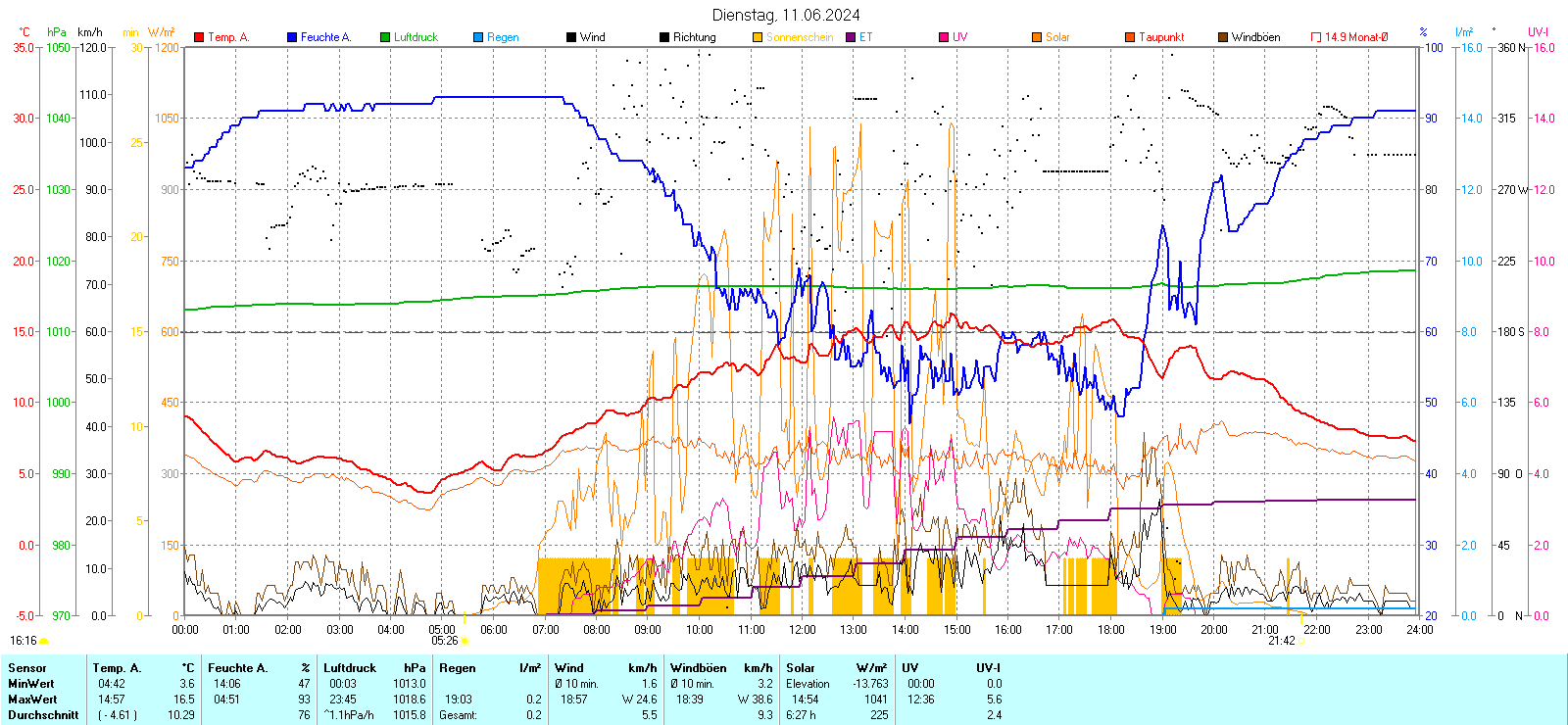The image size is (1568, 725).
Task: Click the green Luftdruck legend square
Action: click(385, 37)
